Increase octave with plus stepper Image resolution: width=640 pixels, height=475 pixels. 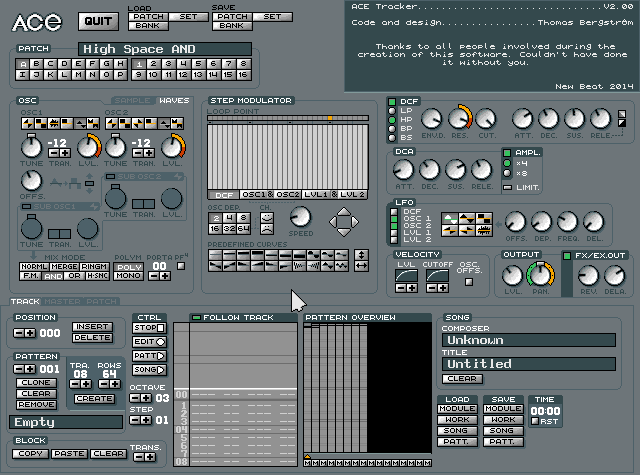coord(146,398)
